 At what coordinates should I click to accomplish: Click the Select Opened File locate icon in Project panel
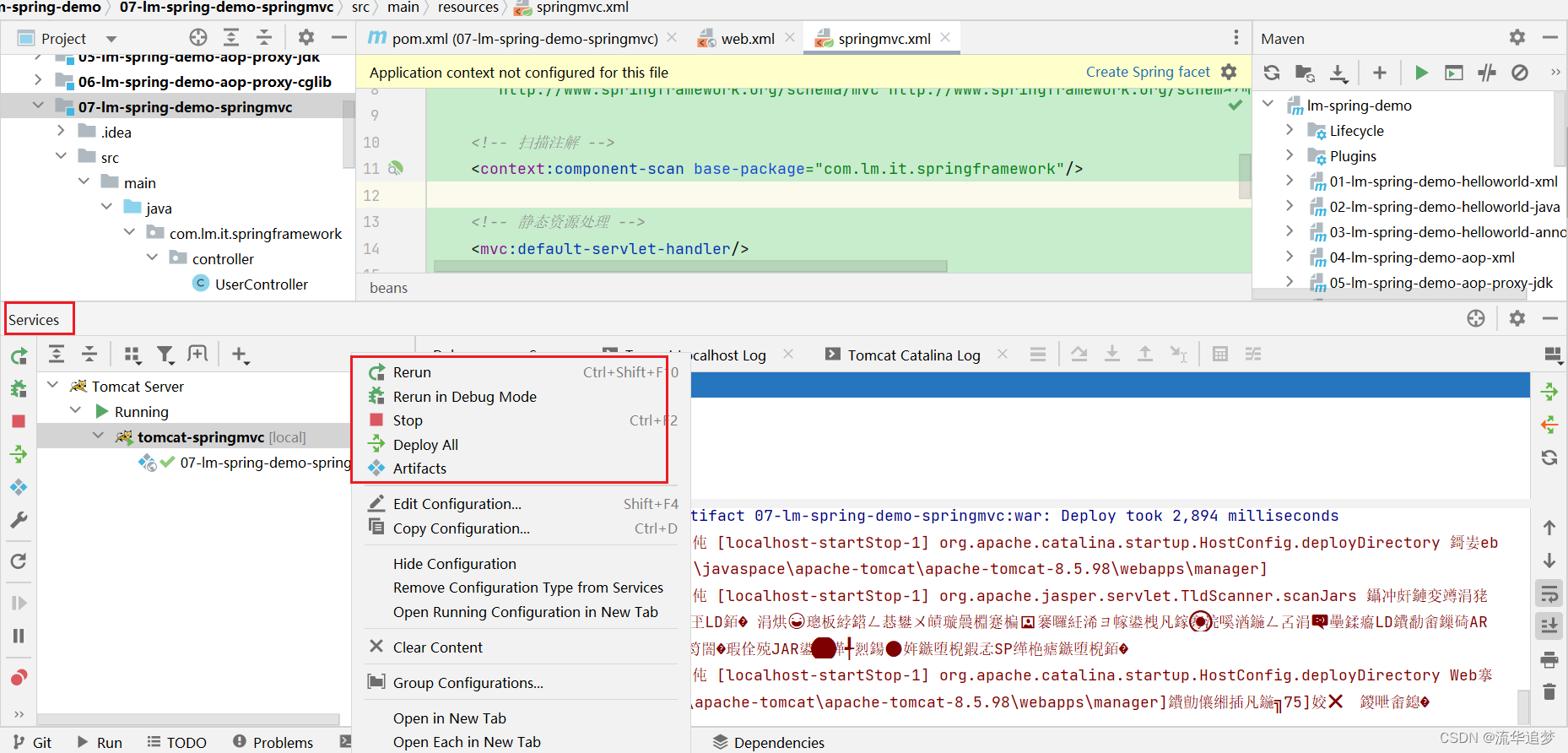pos(198,38)
